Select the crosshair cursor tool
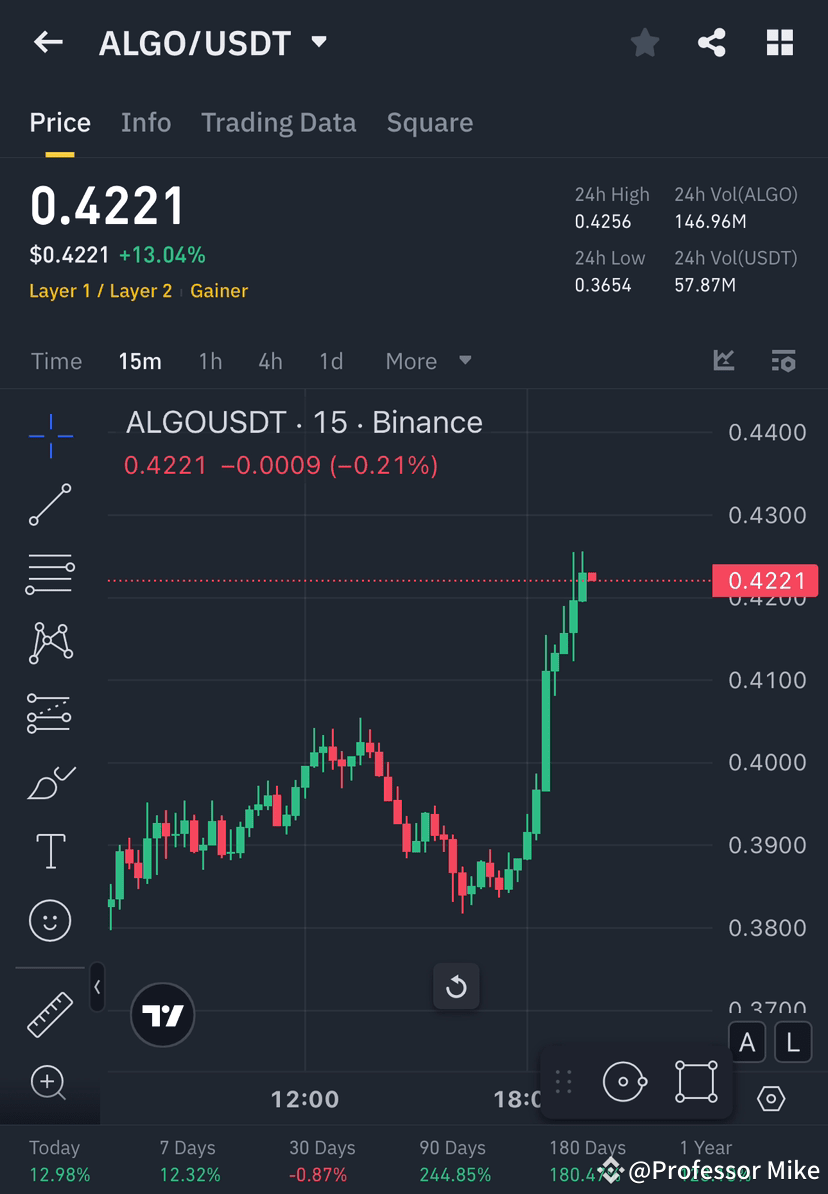Screen dimensions: 828x1194 coord(50,435)
